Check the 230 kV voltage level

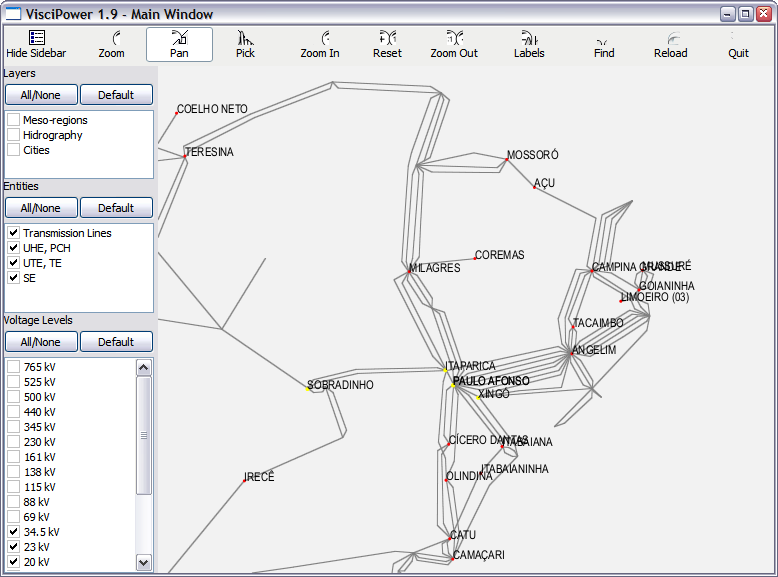click(14, 442)
